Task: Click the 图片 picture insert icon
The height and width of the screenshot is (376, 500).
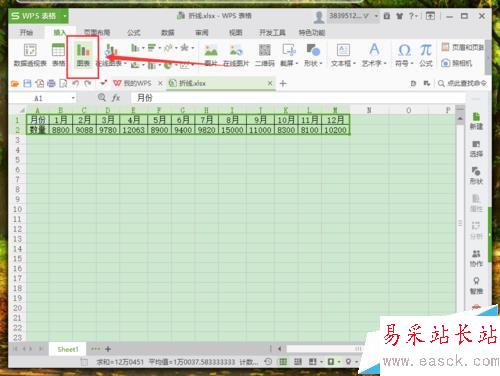Action: click(211, 55)
